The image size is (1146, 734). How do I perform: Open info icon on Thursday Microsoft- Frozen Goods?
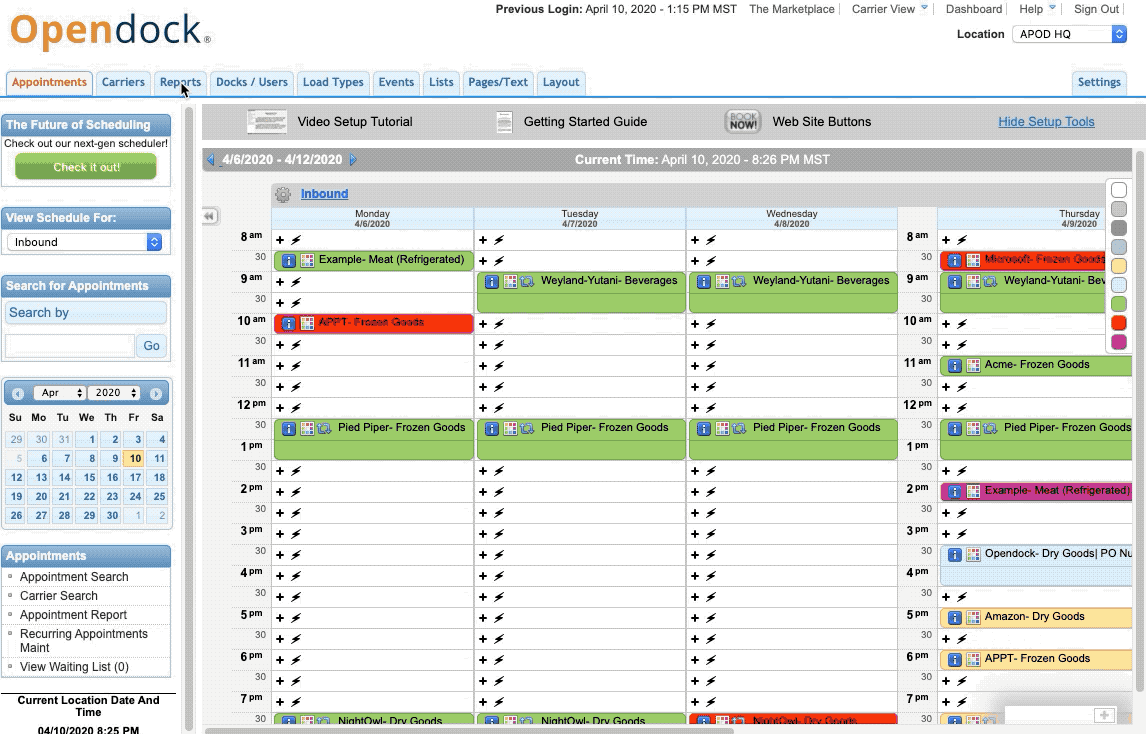pyautogui.click(x=955, y=260)
